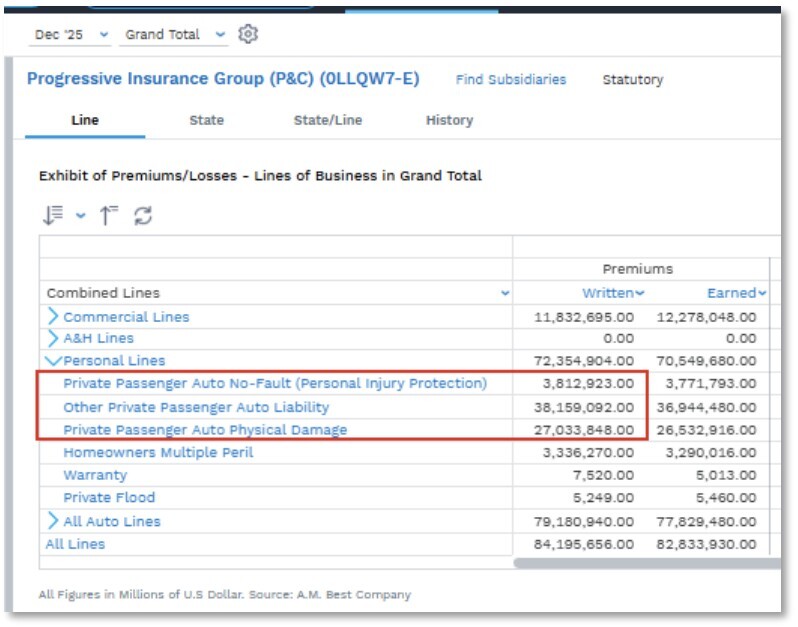Switch to the State tab
Screen dimensions: 798x627
click(207, 120)
